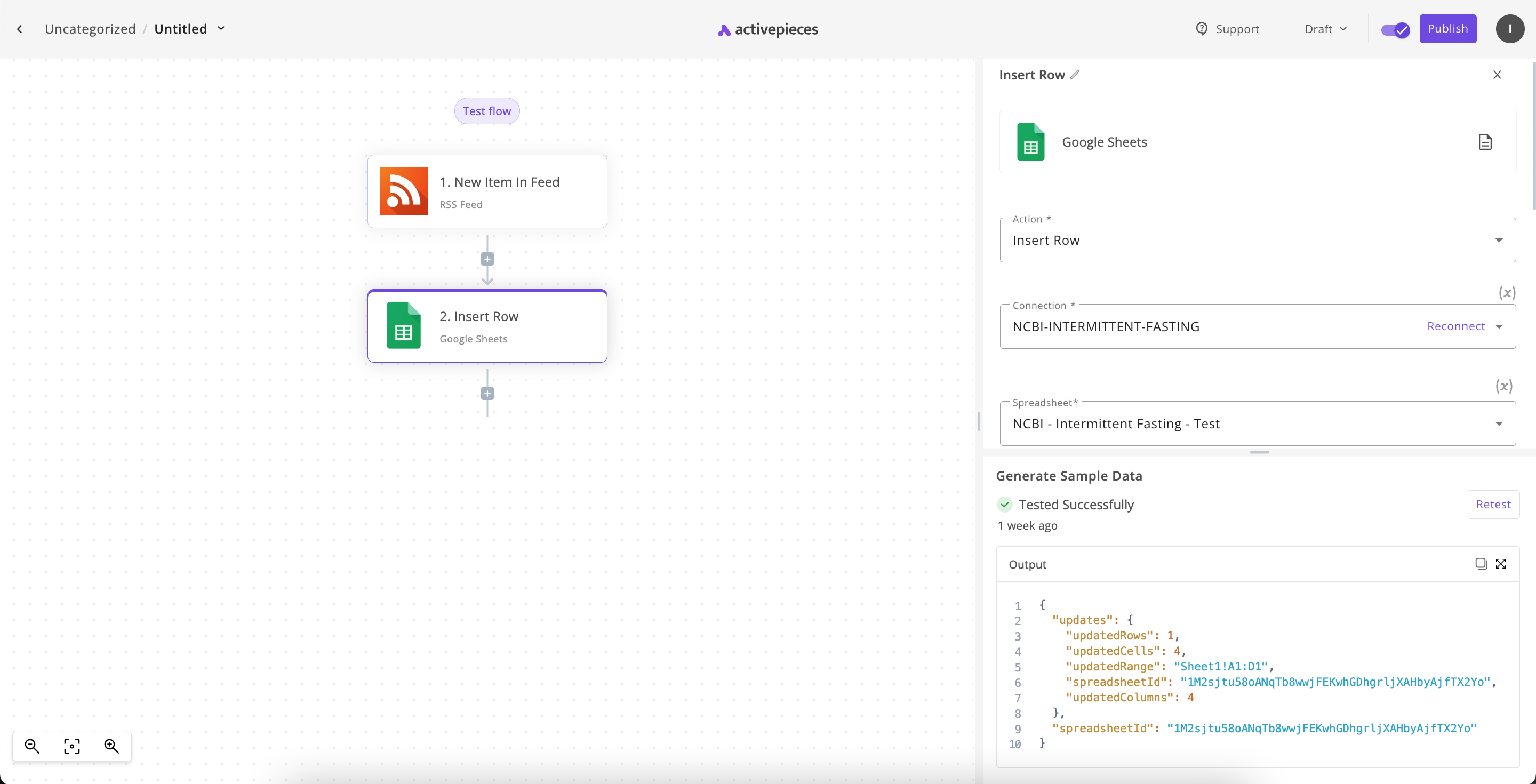Screen dimensions: 1536x784
Task: Publish the flow
Action: (1447, 29)
